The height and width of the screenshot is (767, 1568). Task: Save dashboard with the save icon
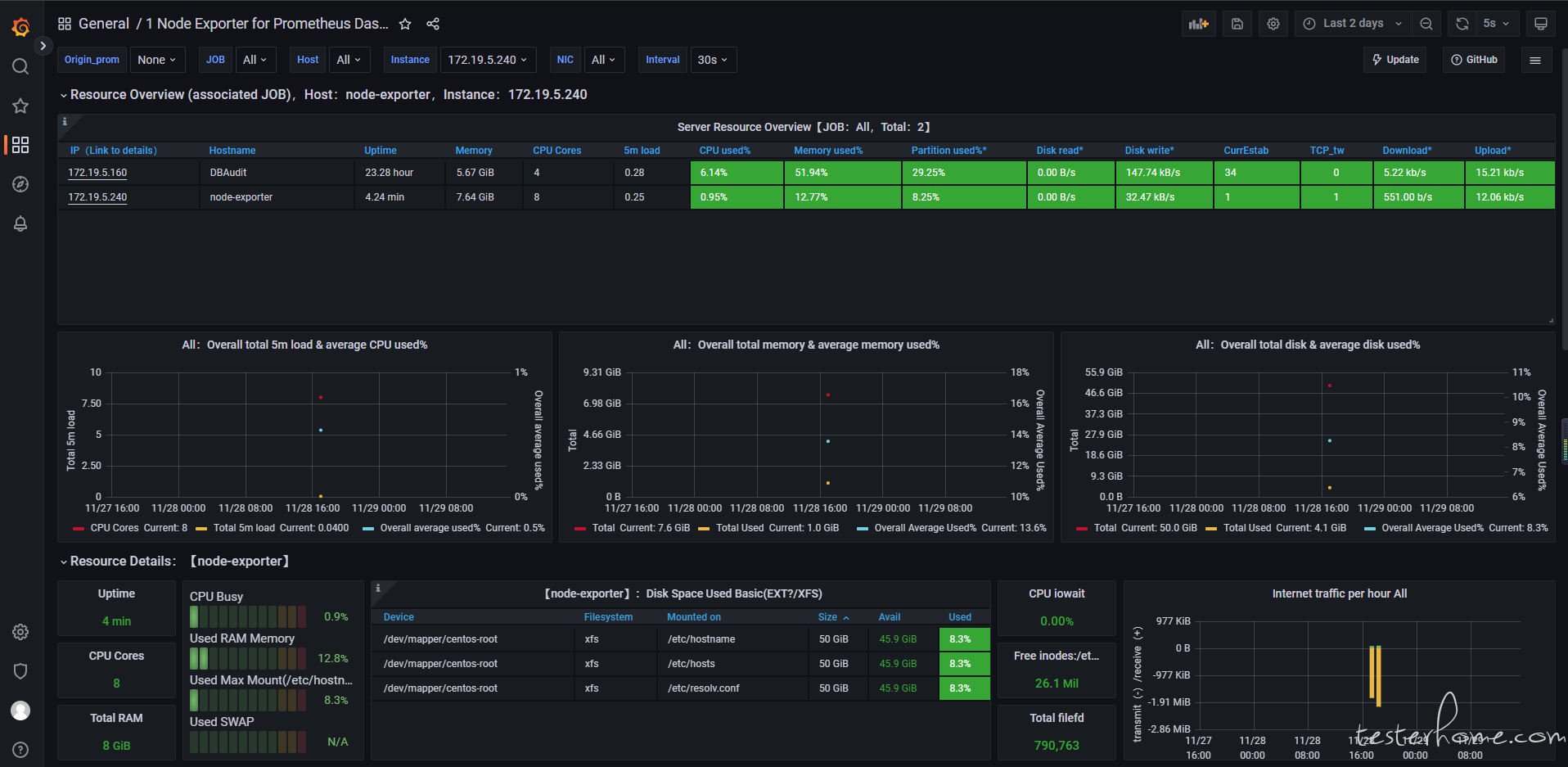pos(1237,24)
